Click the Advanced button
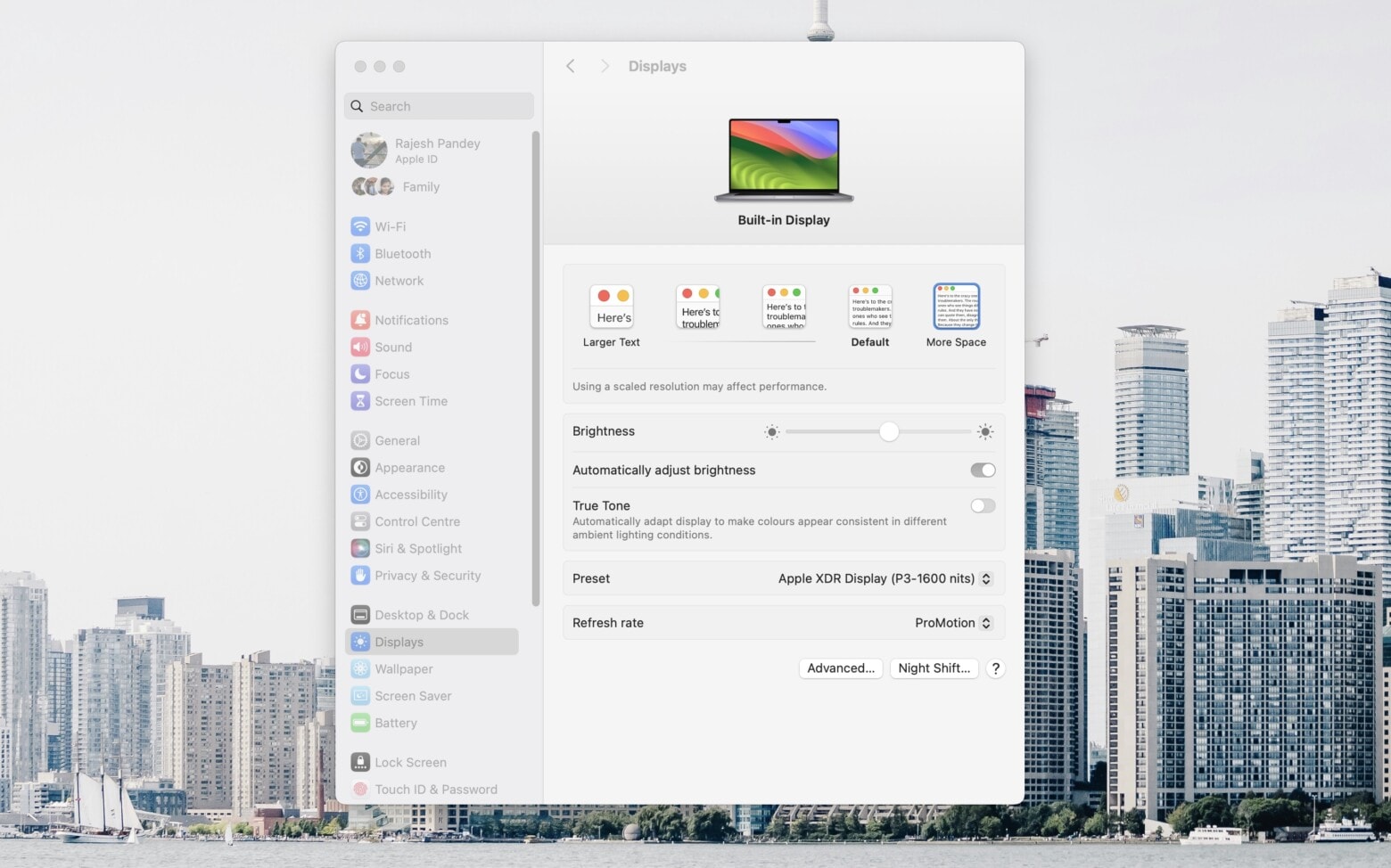 point(840,668)
